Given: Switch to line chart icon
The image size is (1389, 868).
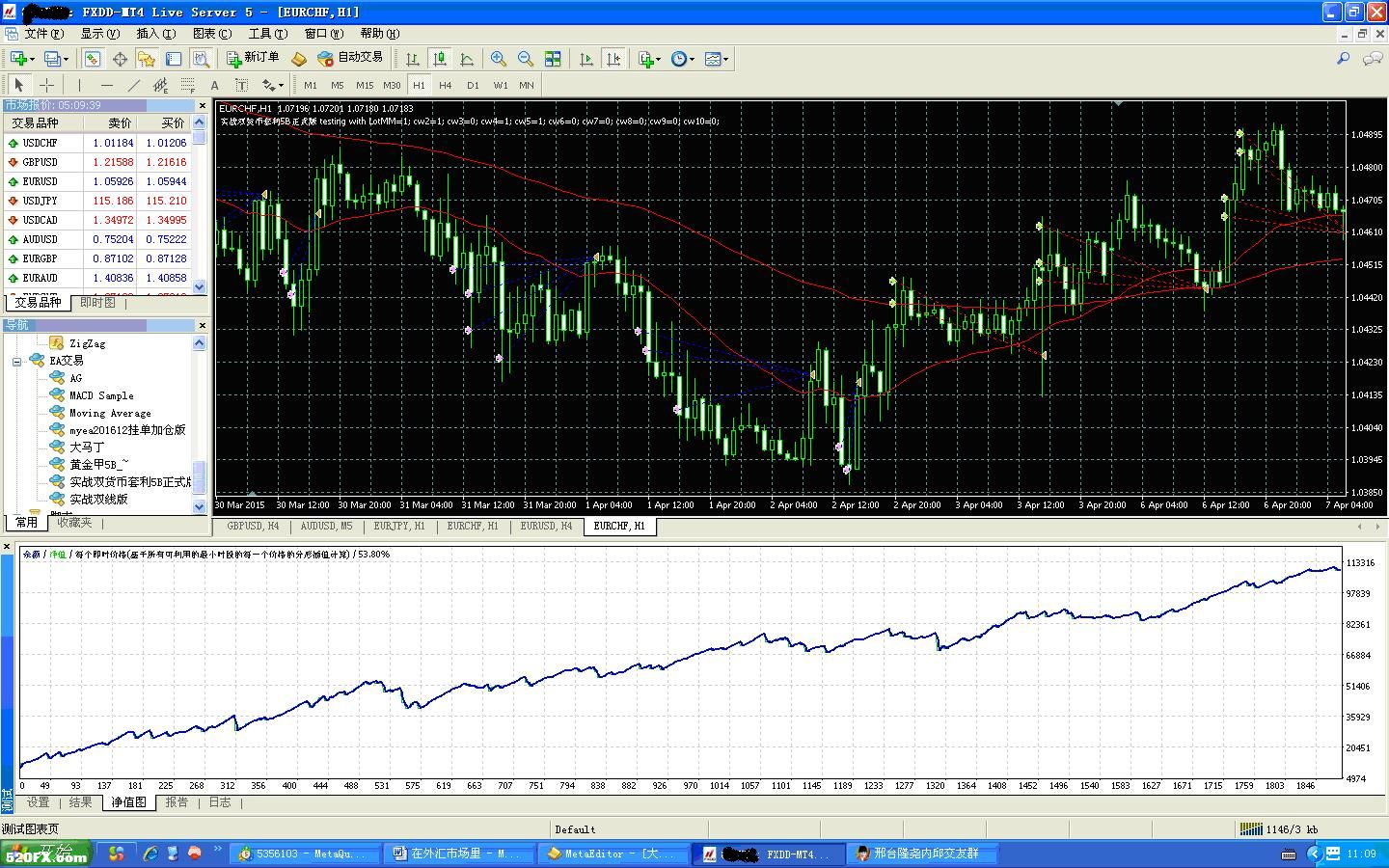Looking at the screenshot, I should point(467,59).
